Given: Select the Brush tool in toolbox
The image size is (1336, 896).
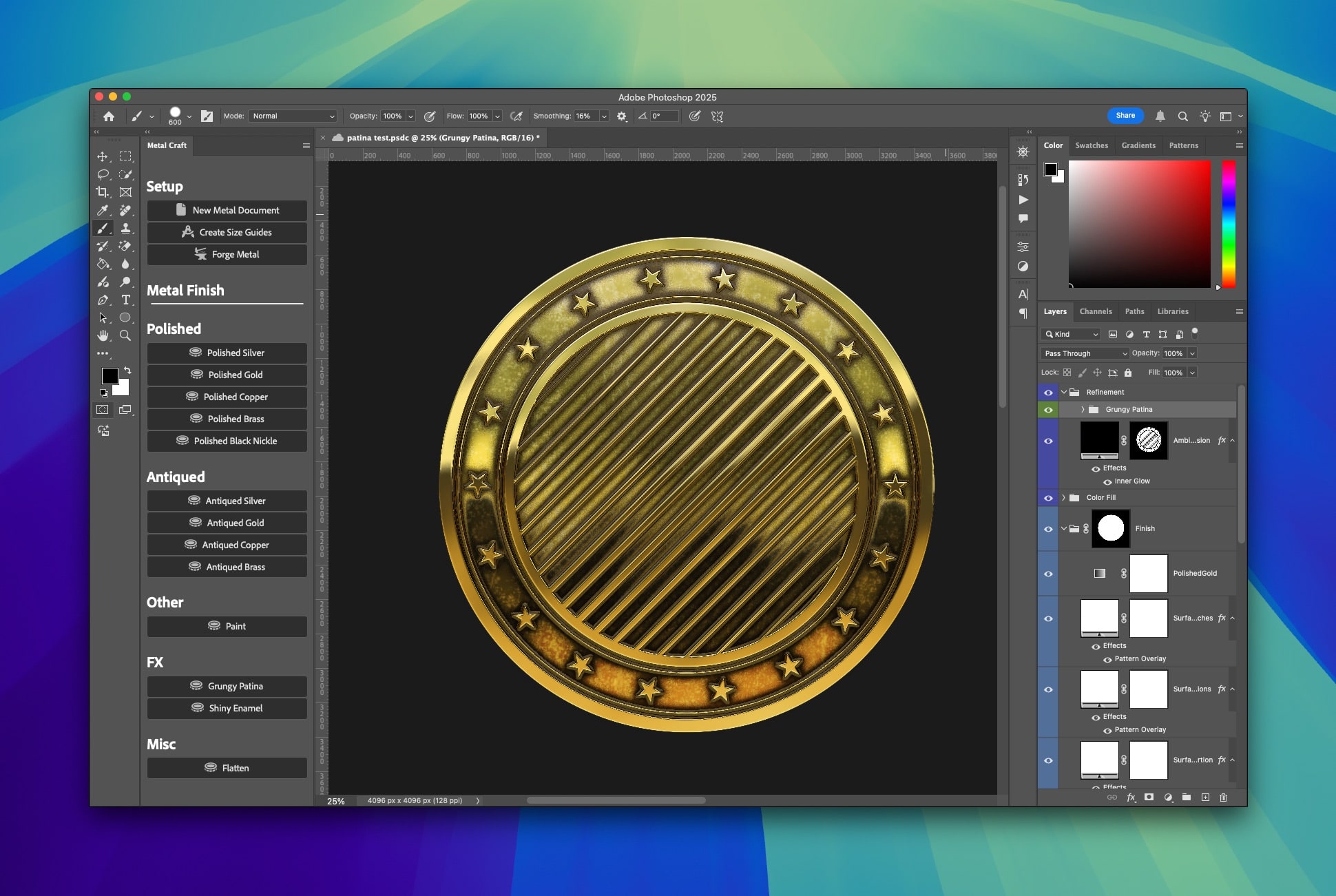Looking at the screenshot, I should [x=103, y=228].
